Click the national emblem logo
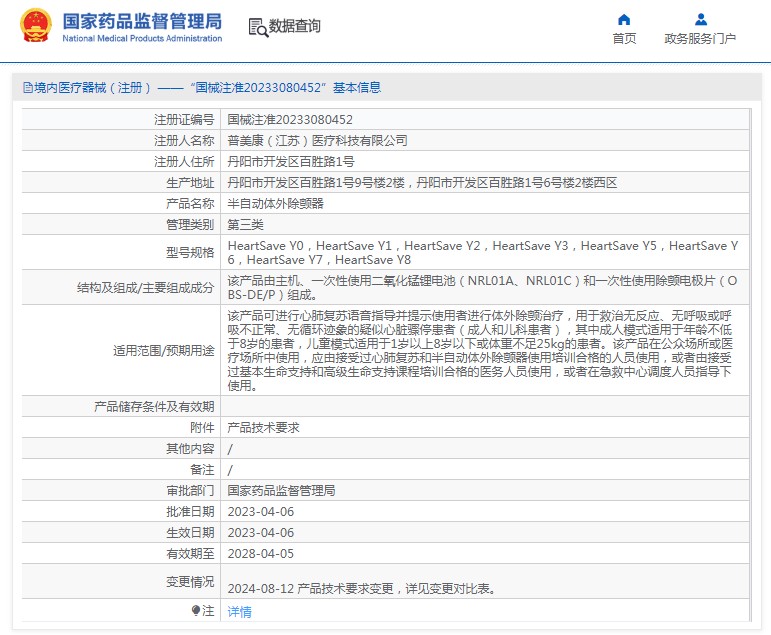The height and width of the screenshot is (635, 771). [35, 27]
